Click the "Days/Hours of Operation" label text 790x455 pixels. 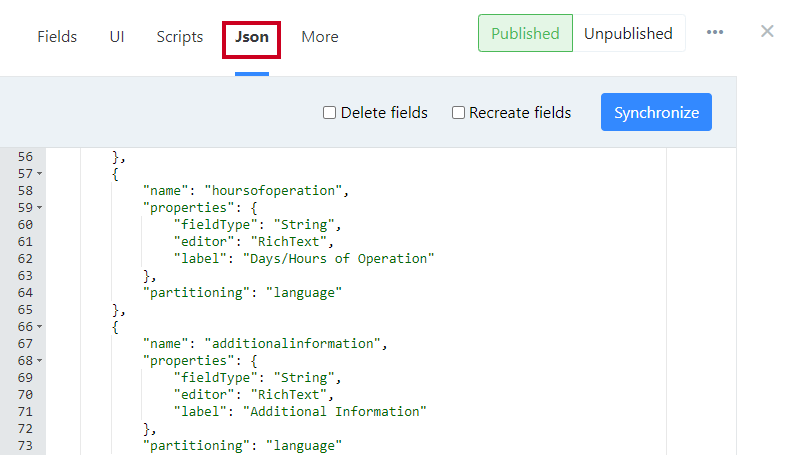[338, 258]
